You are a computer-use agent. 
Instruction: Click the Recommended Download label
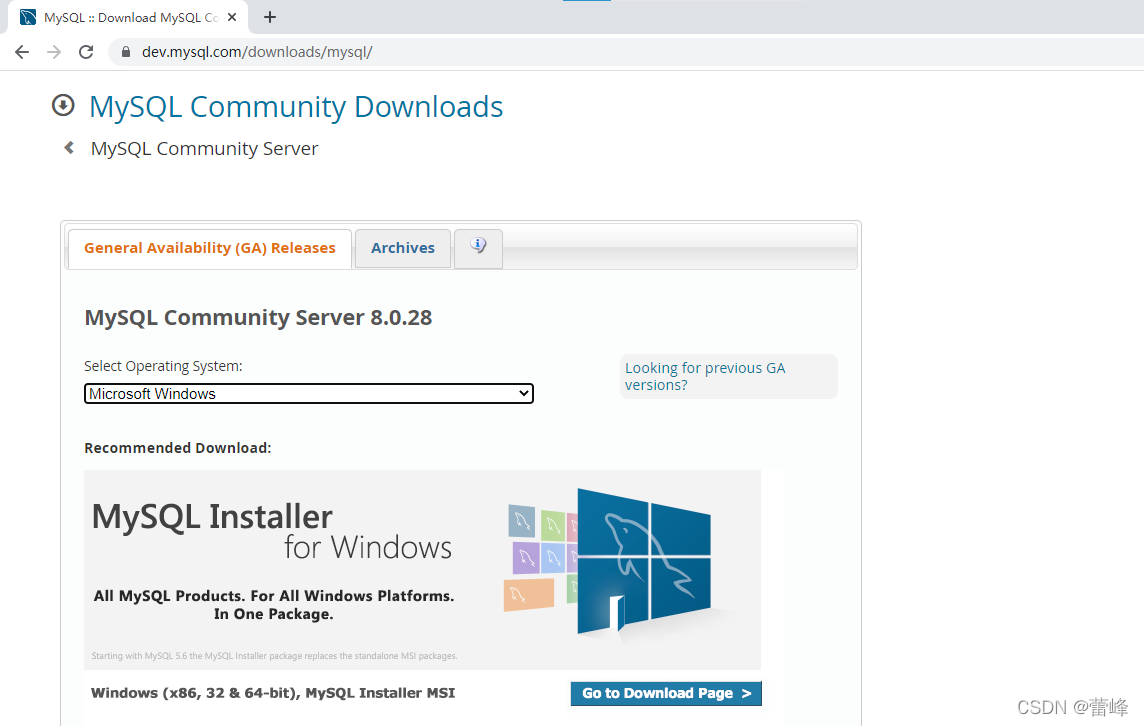coord(177,448)
